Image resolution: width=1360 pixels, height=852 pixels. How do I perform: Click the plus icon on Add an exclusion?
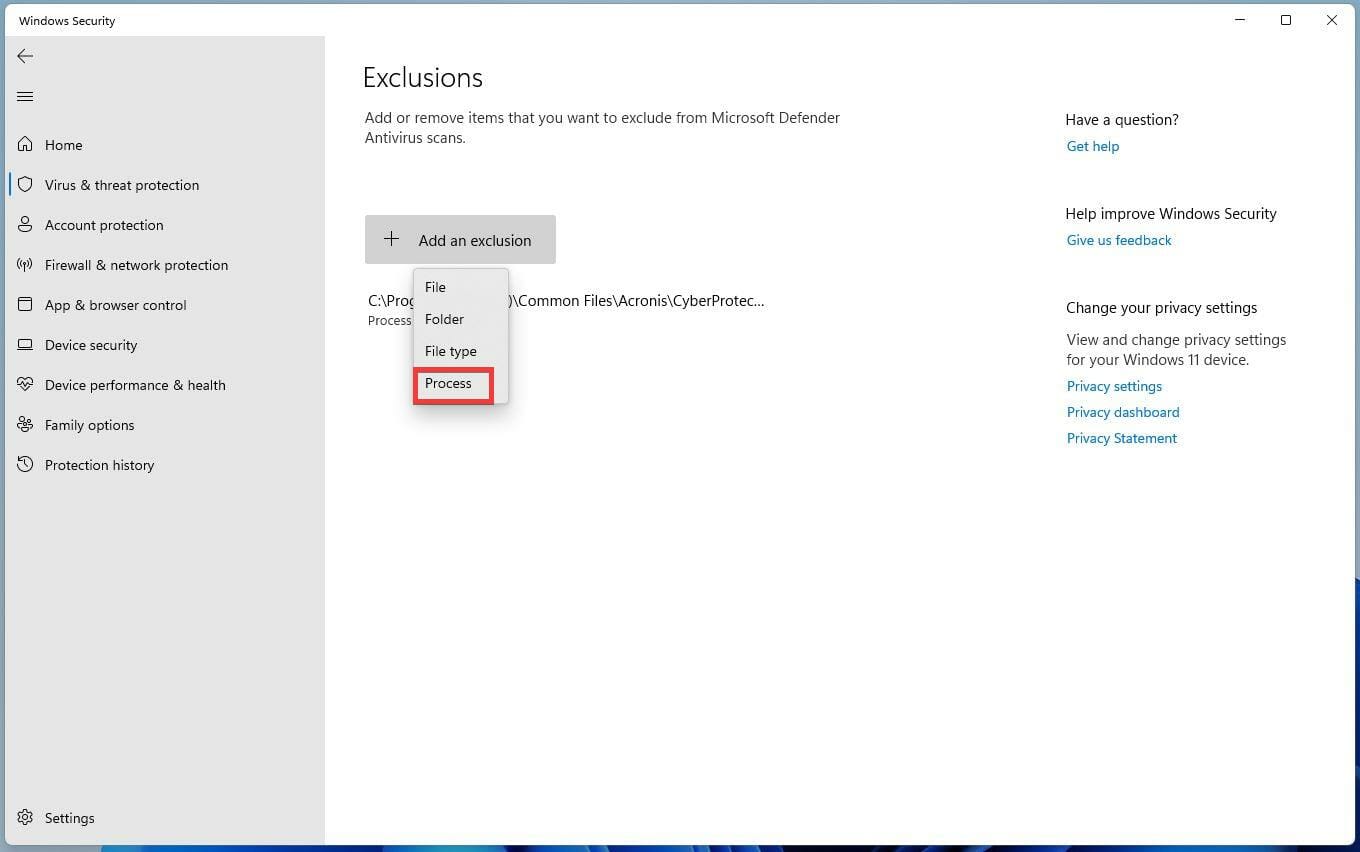391,239
